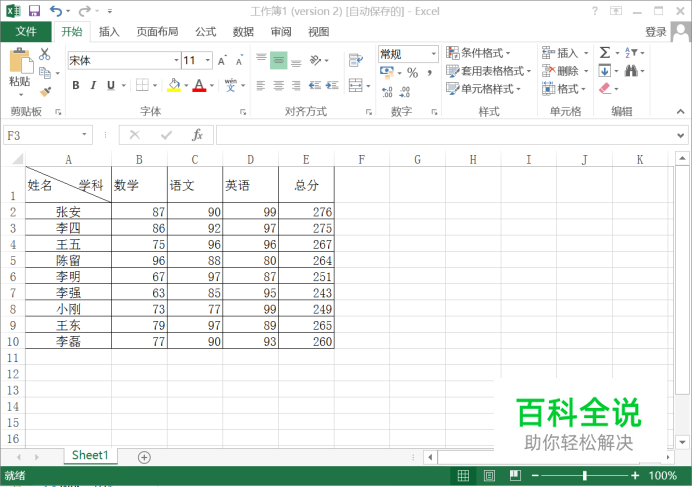The height and width of the screenshot is (487, 692).
Task: Toggle underline formatting
Action: coord(111,85)
